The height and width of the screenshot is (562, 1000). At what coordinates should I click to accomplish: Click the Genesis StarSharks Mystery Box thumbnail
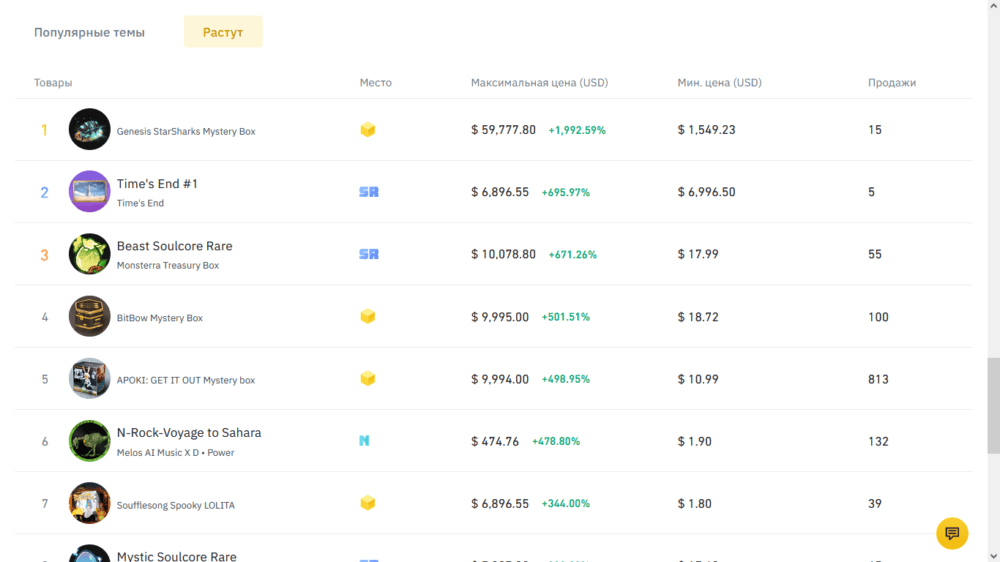[x=89, y=130]
